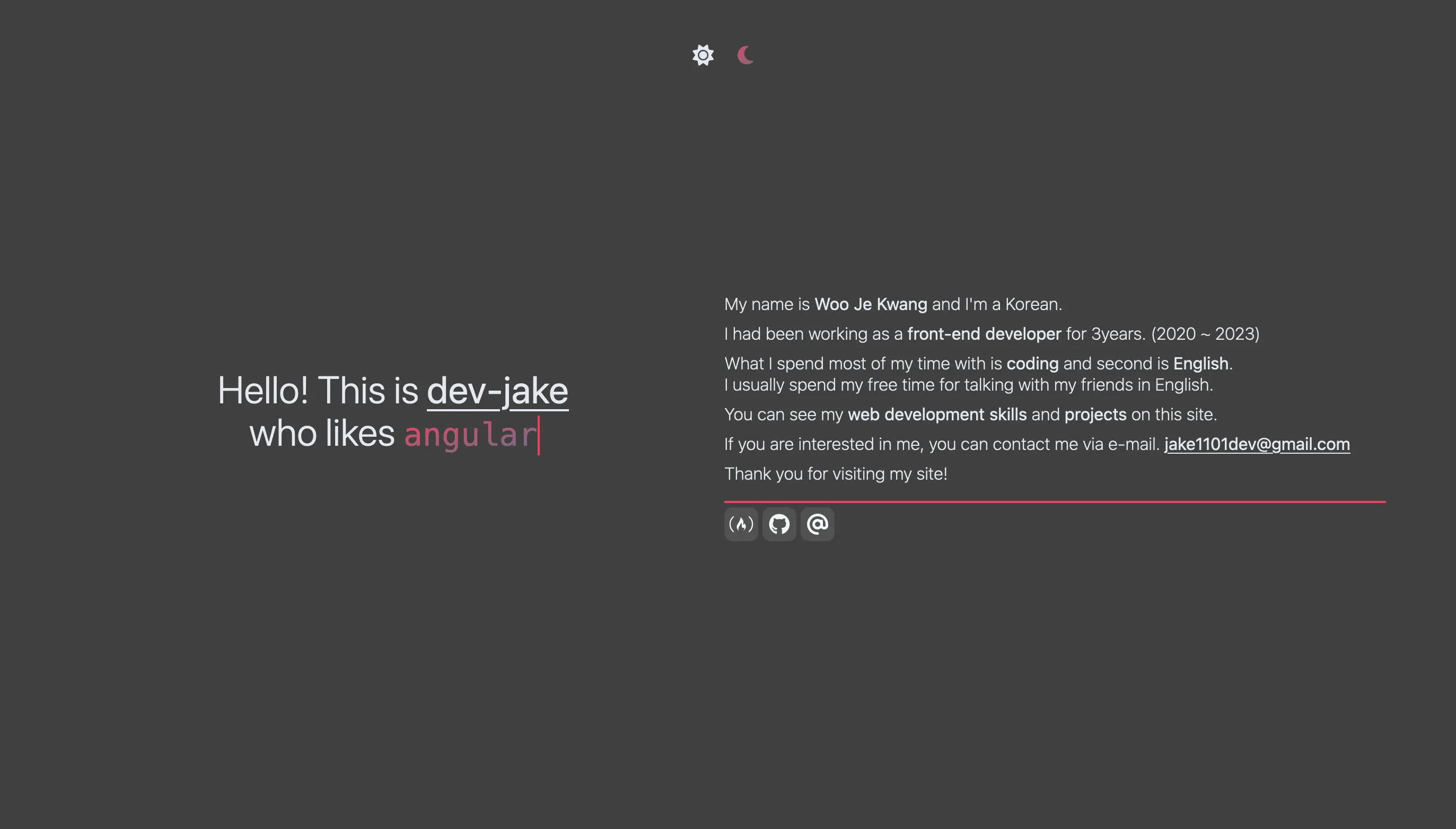This screenshot has width=1456, height=829.
Task: Open the freeCodeCamp profile icon
Action: pyautogui.click(x=741, y=524)
